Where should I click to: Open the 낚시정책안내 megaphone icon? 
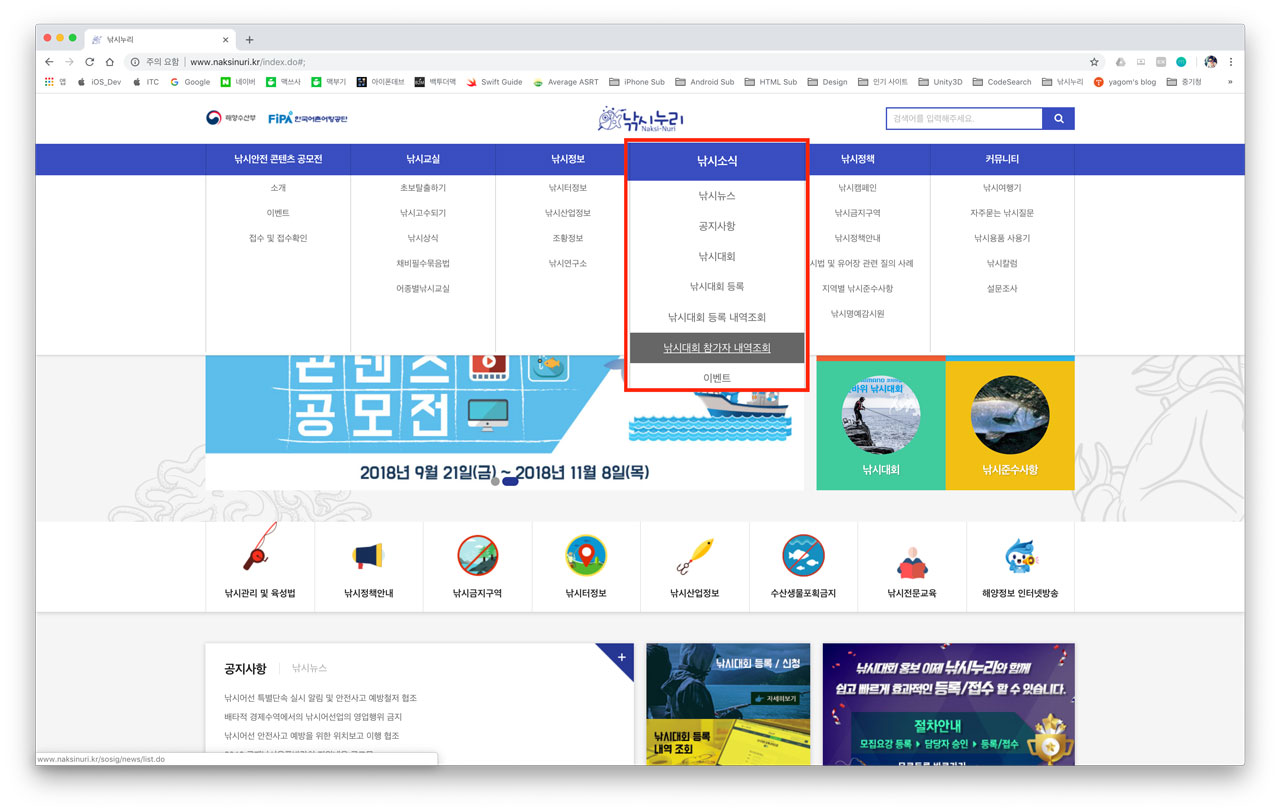[368, 555]
